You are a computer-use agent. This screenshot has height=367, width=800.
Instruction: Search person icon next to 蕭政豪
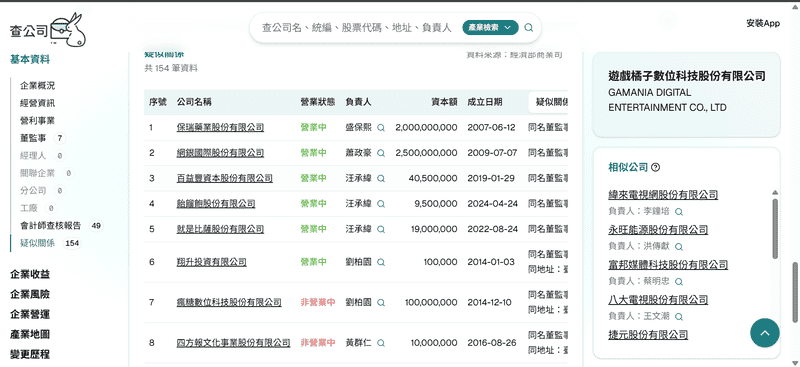(x=381, y=153)
